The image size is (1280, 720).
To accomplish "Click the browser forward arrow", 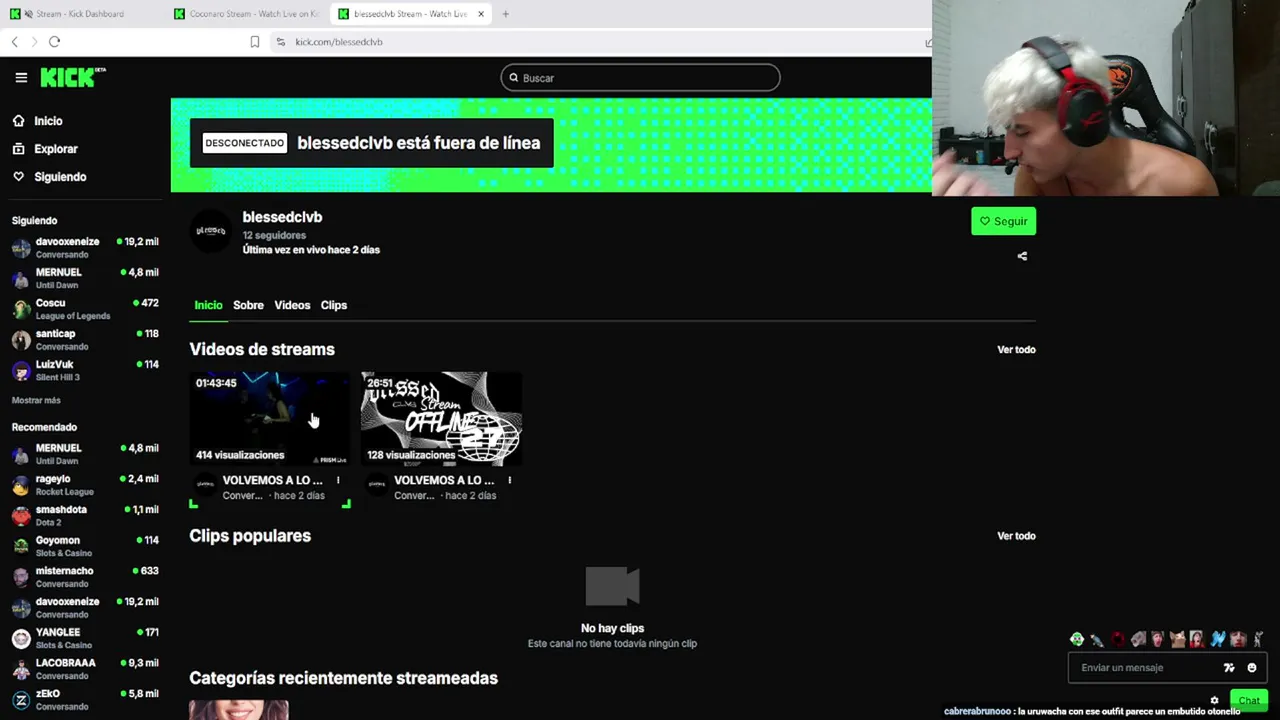I will click(34, 42).
